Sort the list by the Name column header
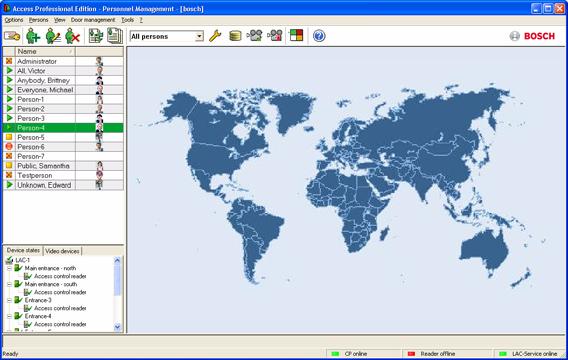Image resolution: width=568 pixels, height=360 pixels. tap(45, 51)
